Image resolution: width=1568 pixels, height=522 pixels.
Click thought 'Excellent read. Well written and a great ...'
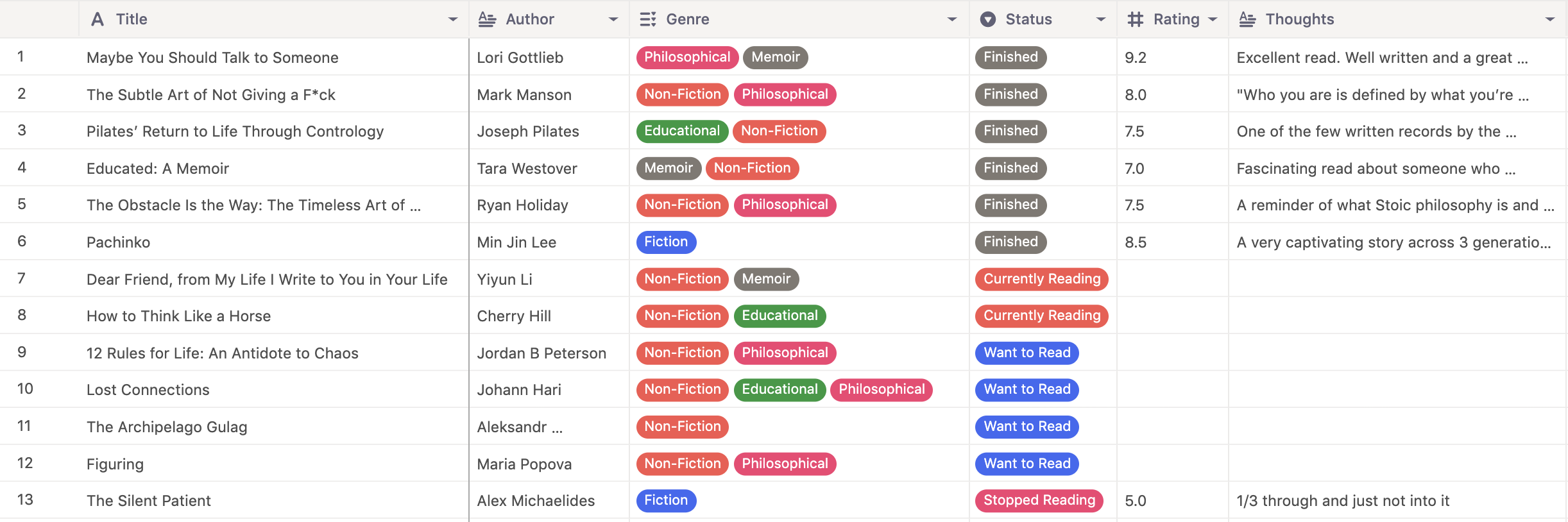click(1383, 58)
